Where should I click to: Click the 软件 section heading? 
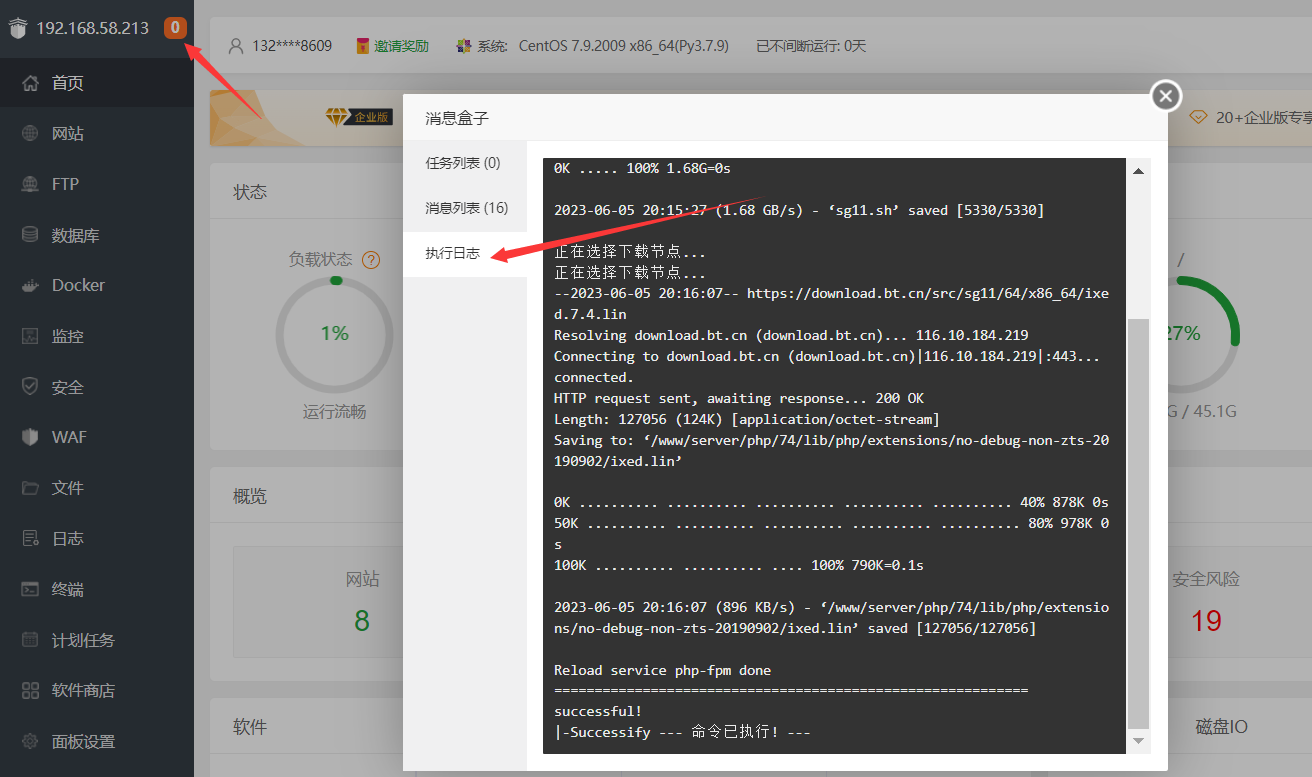click(250, 727)
